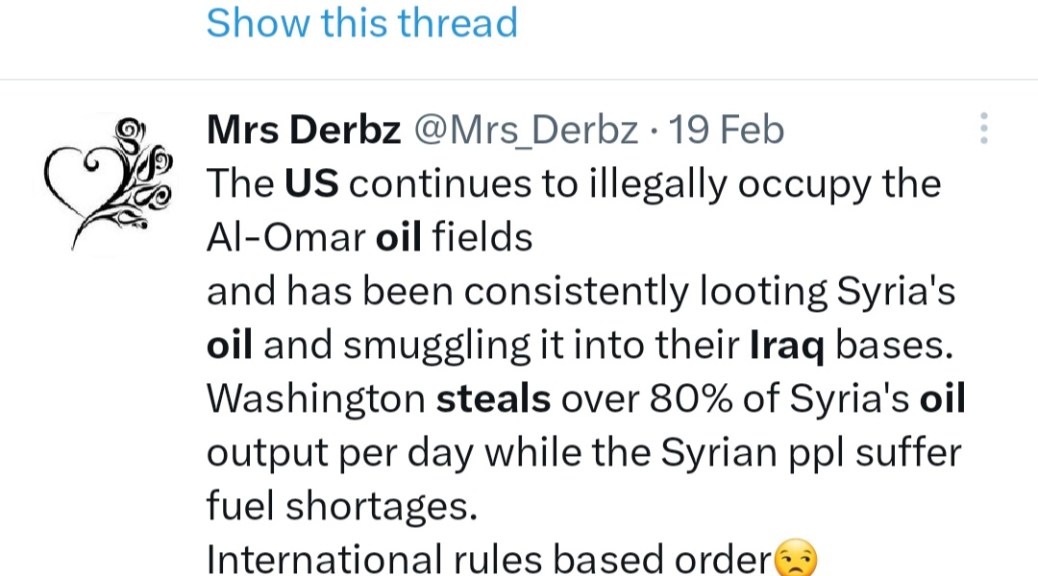Click the bold word steals
This screenshot has width=1038, height=576.
coord(494,399)
